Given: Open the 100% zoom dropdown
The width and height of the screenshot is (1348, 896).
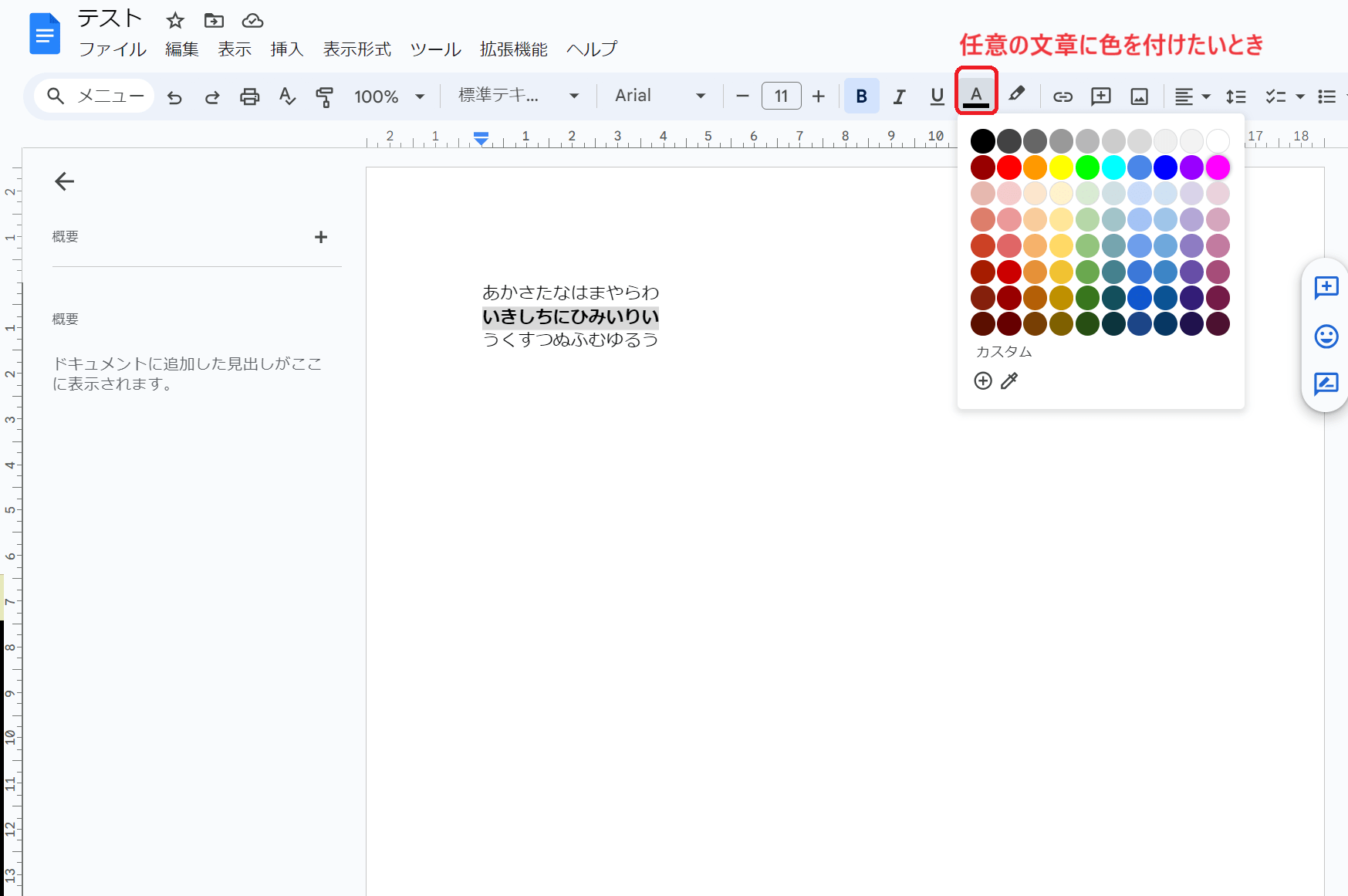Looking at the screenshot, I should pos(389,96).
